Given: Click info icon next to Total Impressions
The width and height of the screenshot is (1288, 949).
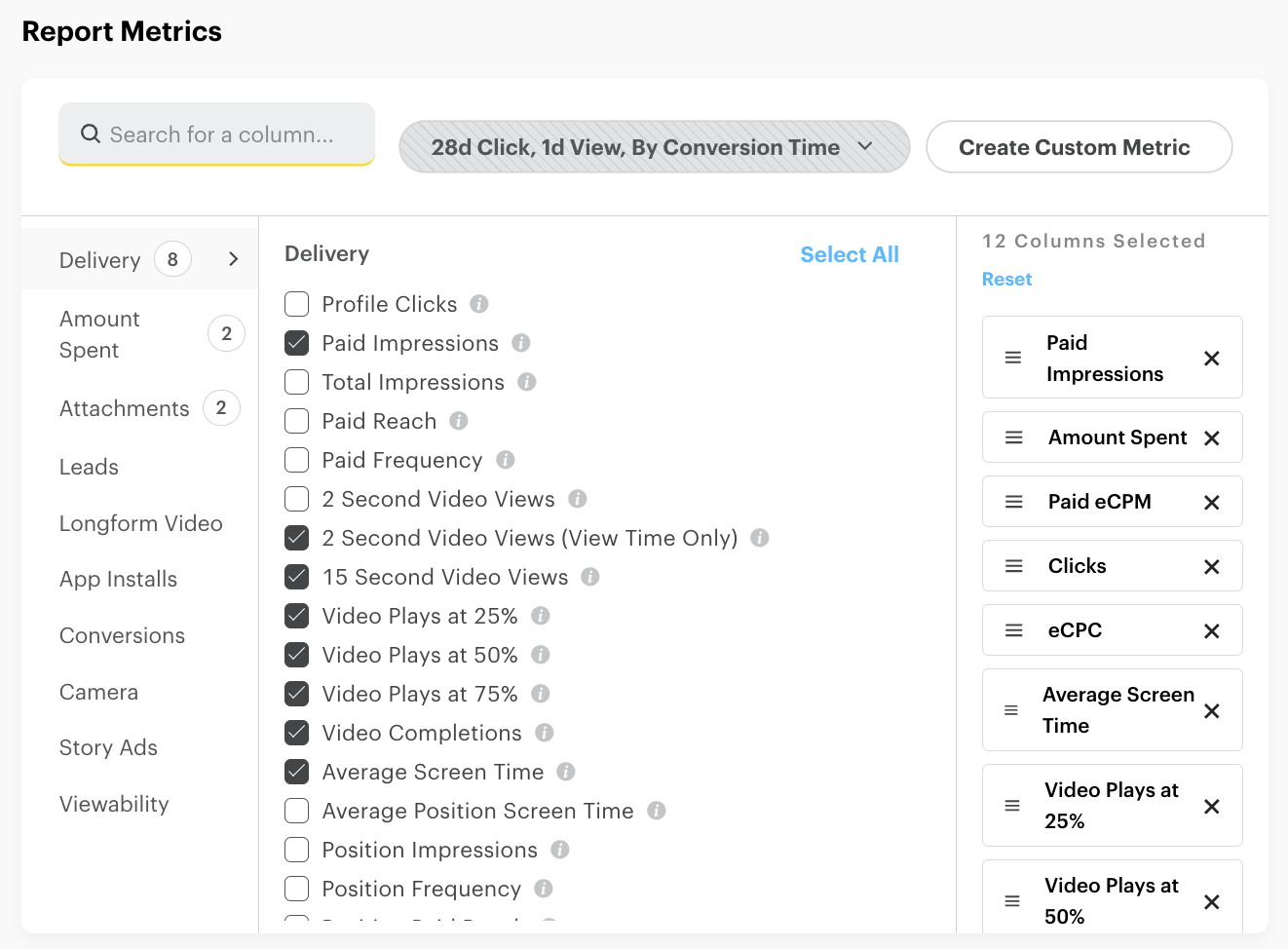Looking at the screenshot, I should [x=527, y=382].
